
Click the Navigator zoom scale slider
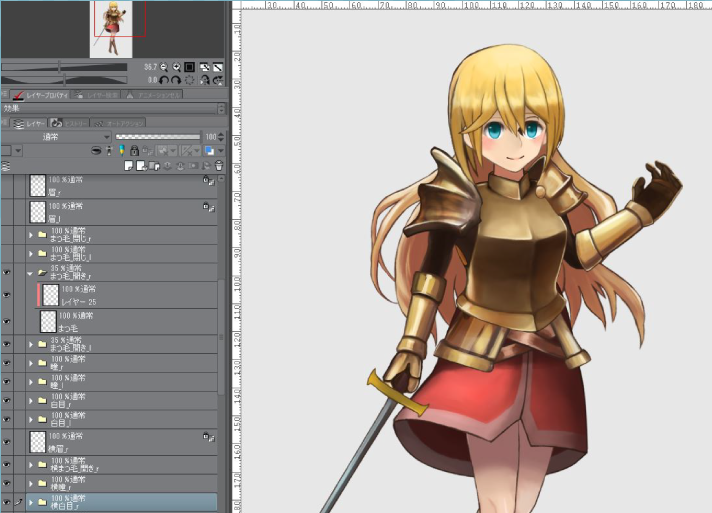click(x=64, y=67)
